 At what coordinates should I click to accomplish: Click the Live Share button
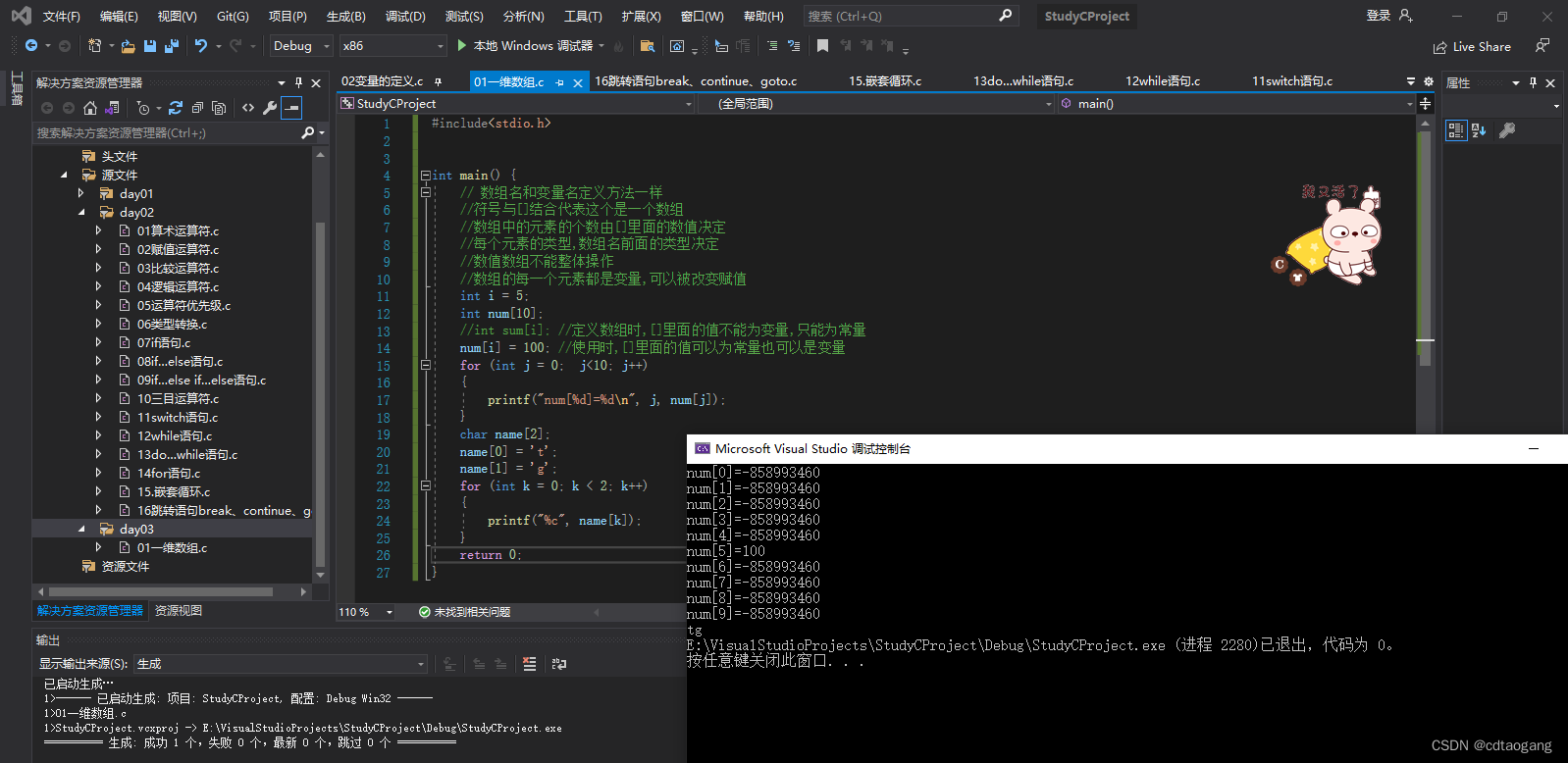click(x=1471, y=47)
